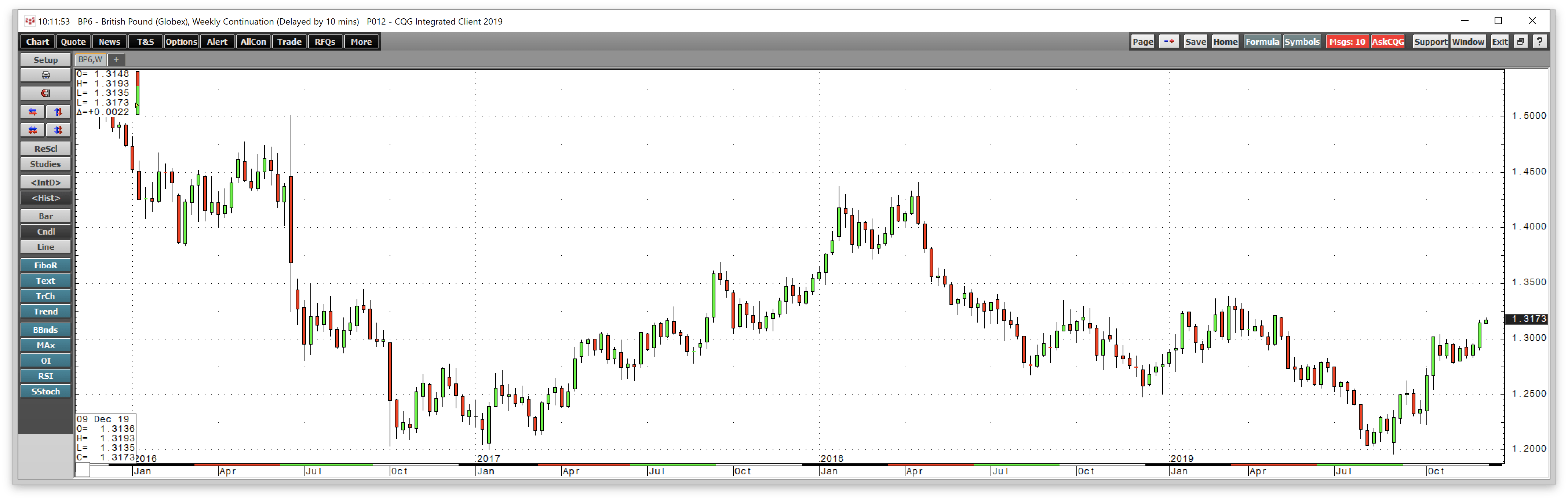
Task: Select the BP6,W chart tab
Action: click(x=90, y=60)
